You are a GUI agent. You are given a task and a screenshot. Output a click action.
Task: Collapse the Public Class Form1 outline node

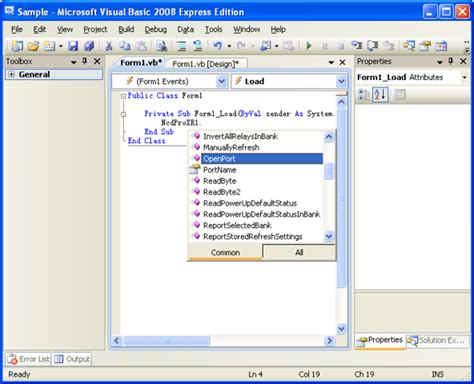(x=123, y=96)
